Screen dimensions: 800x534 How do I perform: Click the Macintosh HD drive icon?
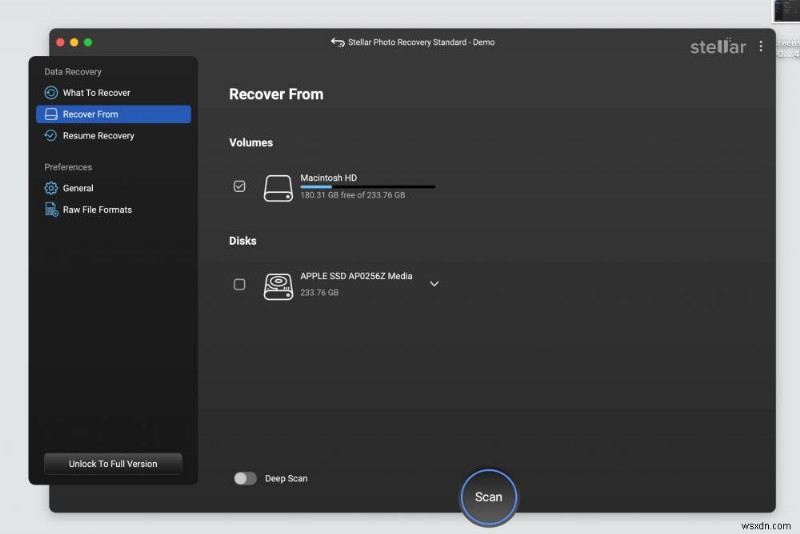click(278, 188)
